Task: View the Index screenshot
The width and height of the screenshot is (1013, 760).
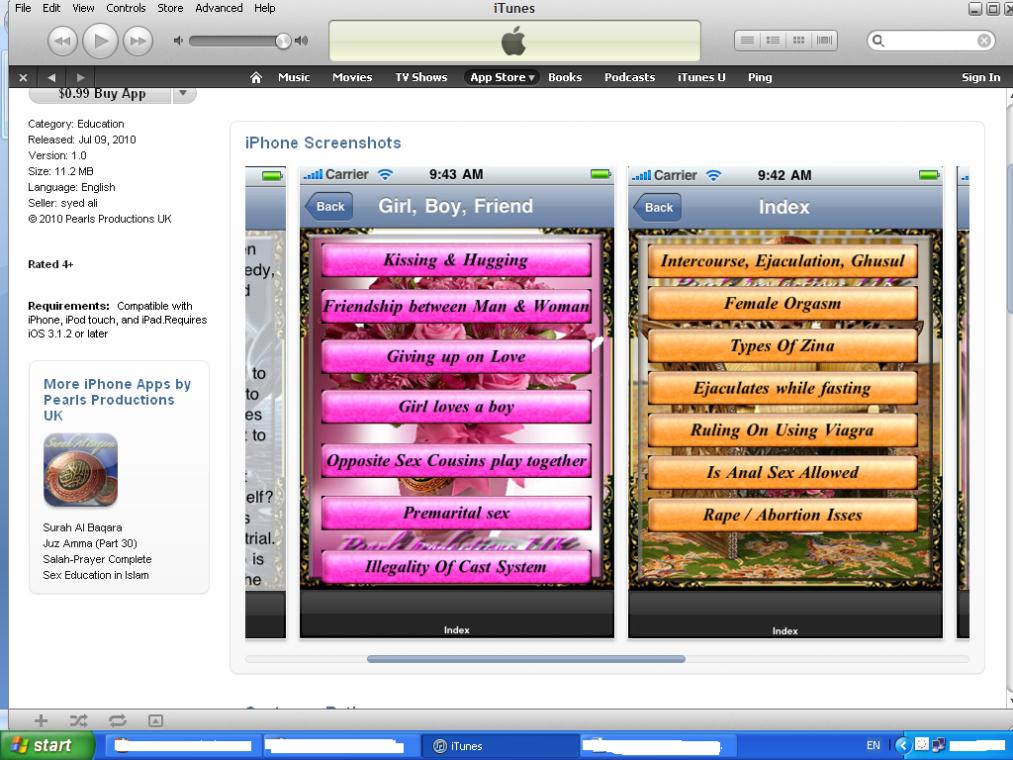Action: coord(785,402)
